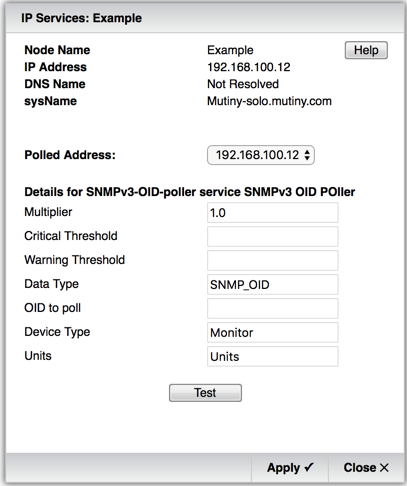Select the OID to poll label
This screenshot has height=486, width=407.
(x=53, y=308)
